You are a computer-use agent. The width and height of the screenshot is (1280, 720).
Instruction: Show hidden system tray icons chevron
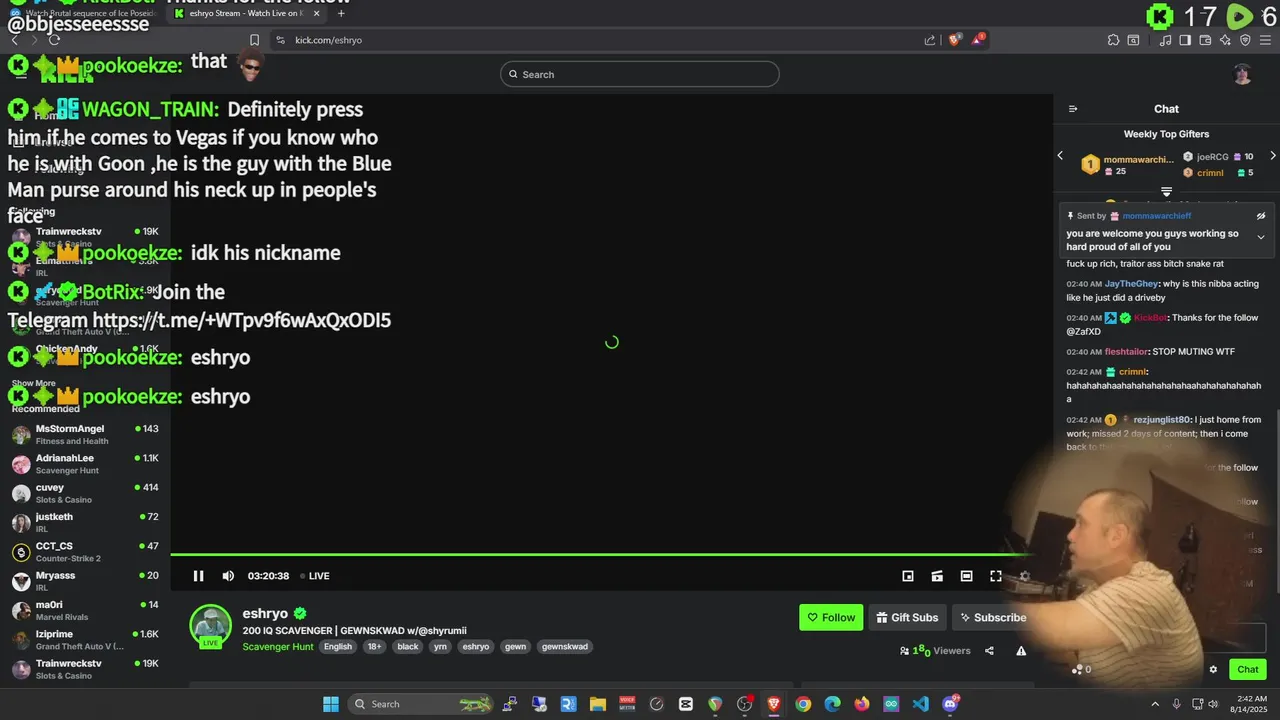1155,704
